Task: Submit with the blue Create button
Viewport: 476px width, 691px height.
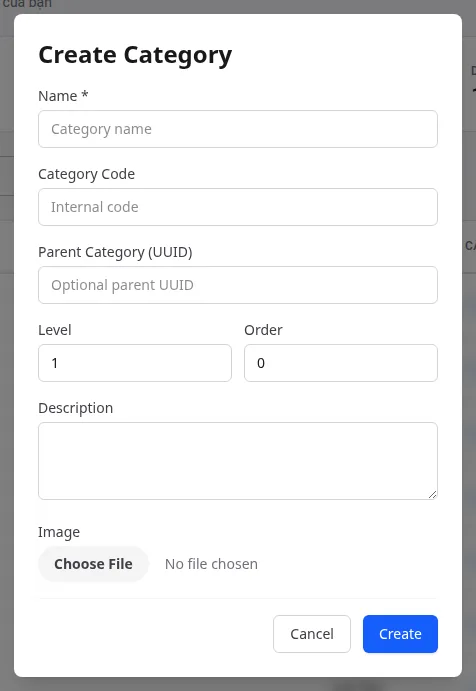Action: 400,634
